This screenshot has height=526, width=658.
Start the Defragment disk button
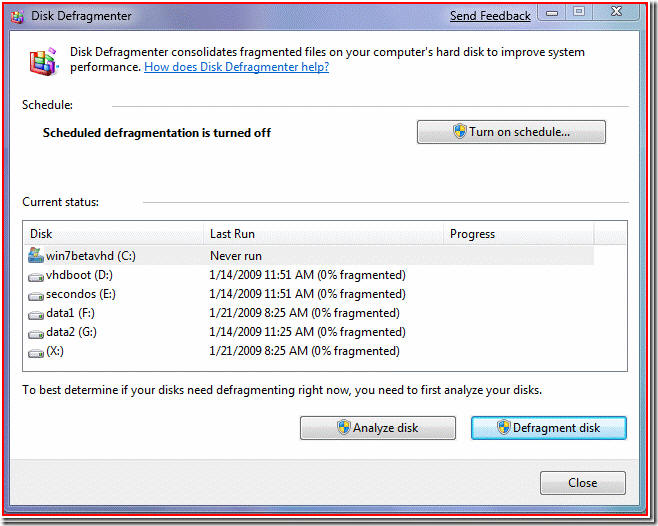549,428
